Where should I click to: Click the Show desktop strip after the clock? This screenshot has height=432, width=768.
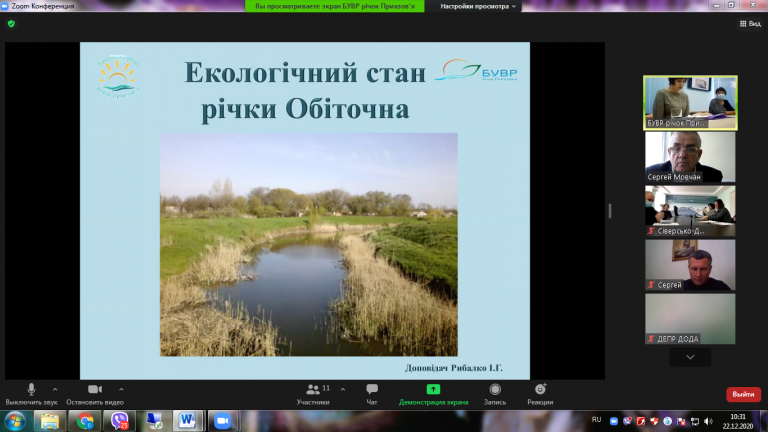click(764, 421)
